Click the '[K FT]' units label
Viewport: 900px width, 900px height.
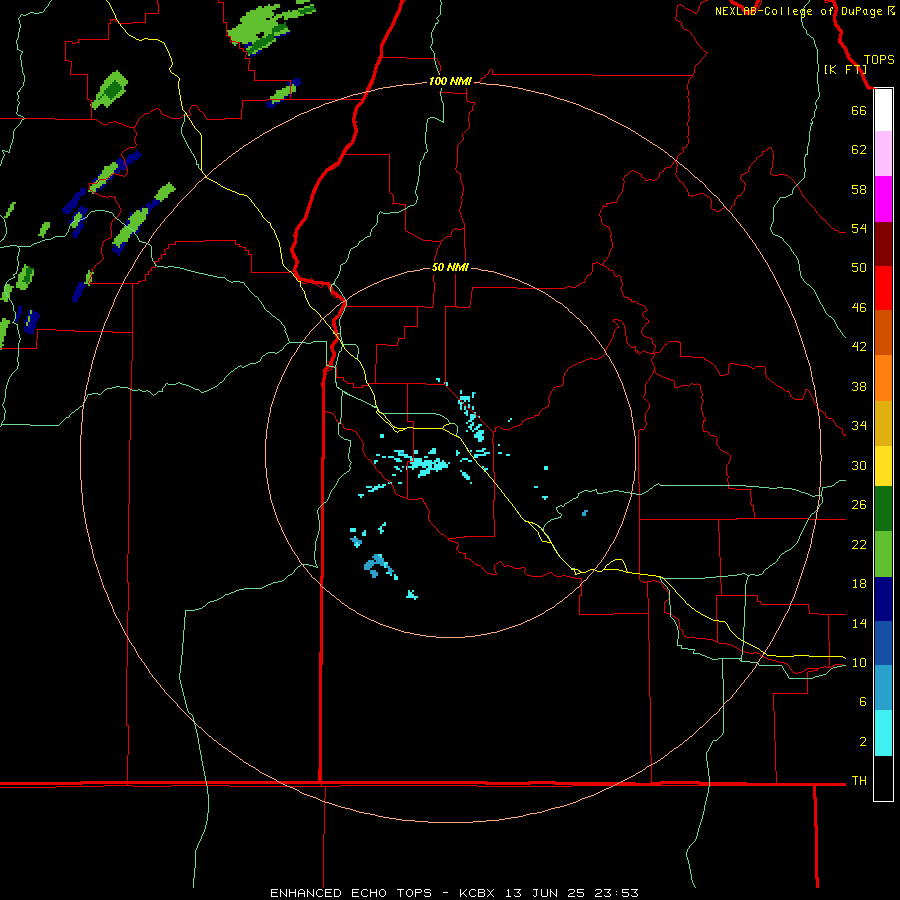click(845, 69)
